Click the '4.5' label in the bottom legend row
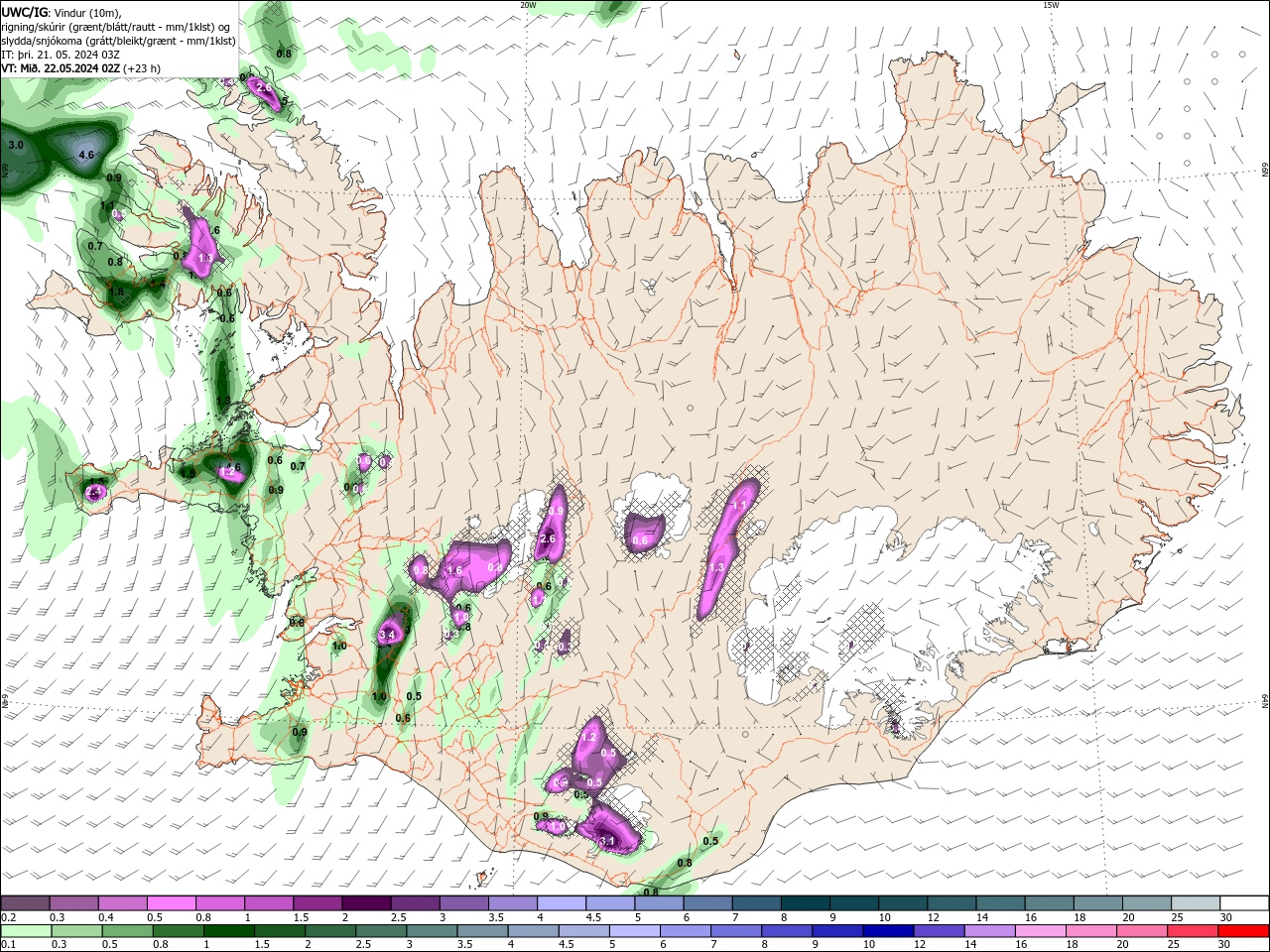Screen dimensions: 1270x952 click(x=567, y=945)
